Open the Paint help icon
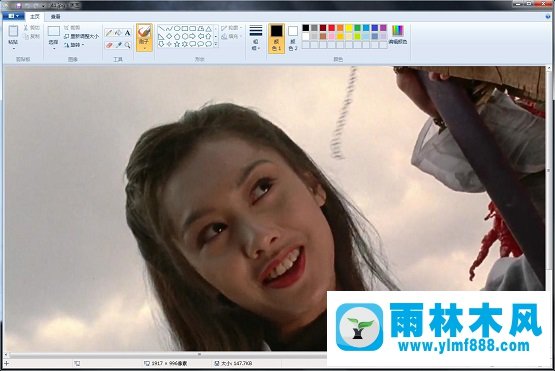The height and width of the screenshot is (371, 555). pyautogui.click(x=549, y=17)
